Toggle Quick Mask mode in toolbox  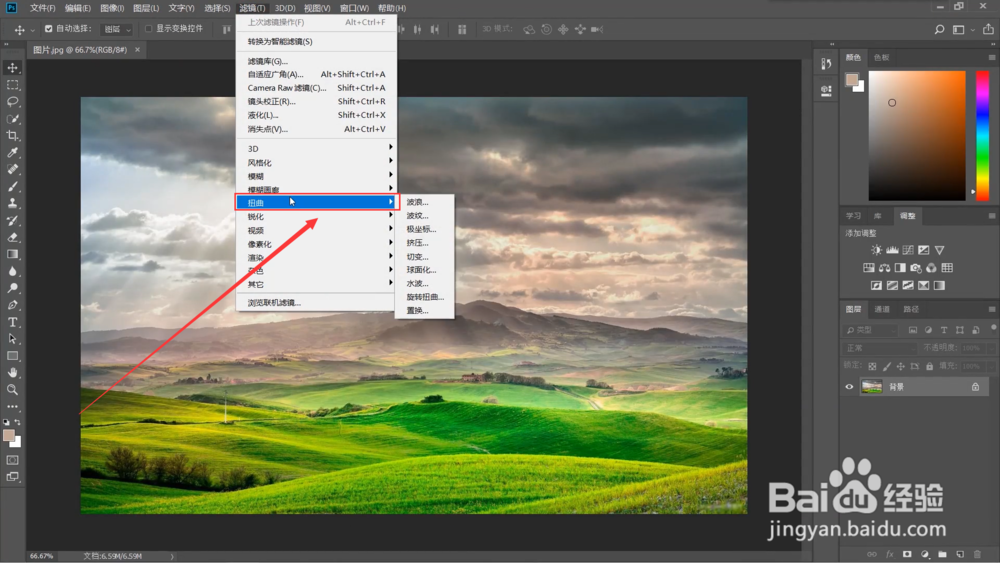(12, 460)
